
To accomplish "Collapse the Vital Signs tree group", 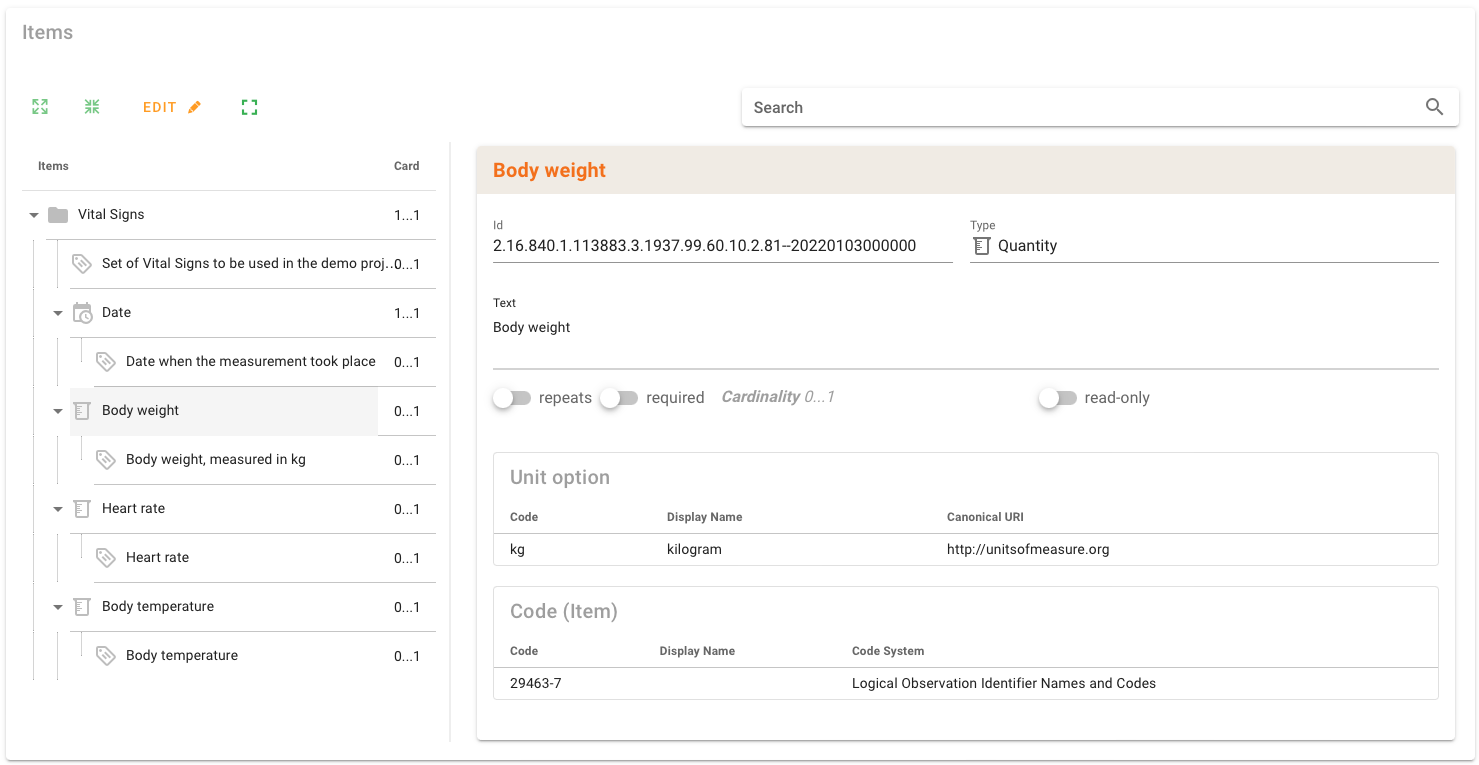I will (34, 215).
